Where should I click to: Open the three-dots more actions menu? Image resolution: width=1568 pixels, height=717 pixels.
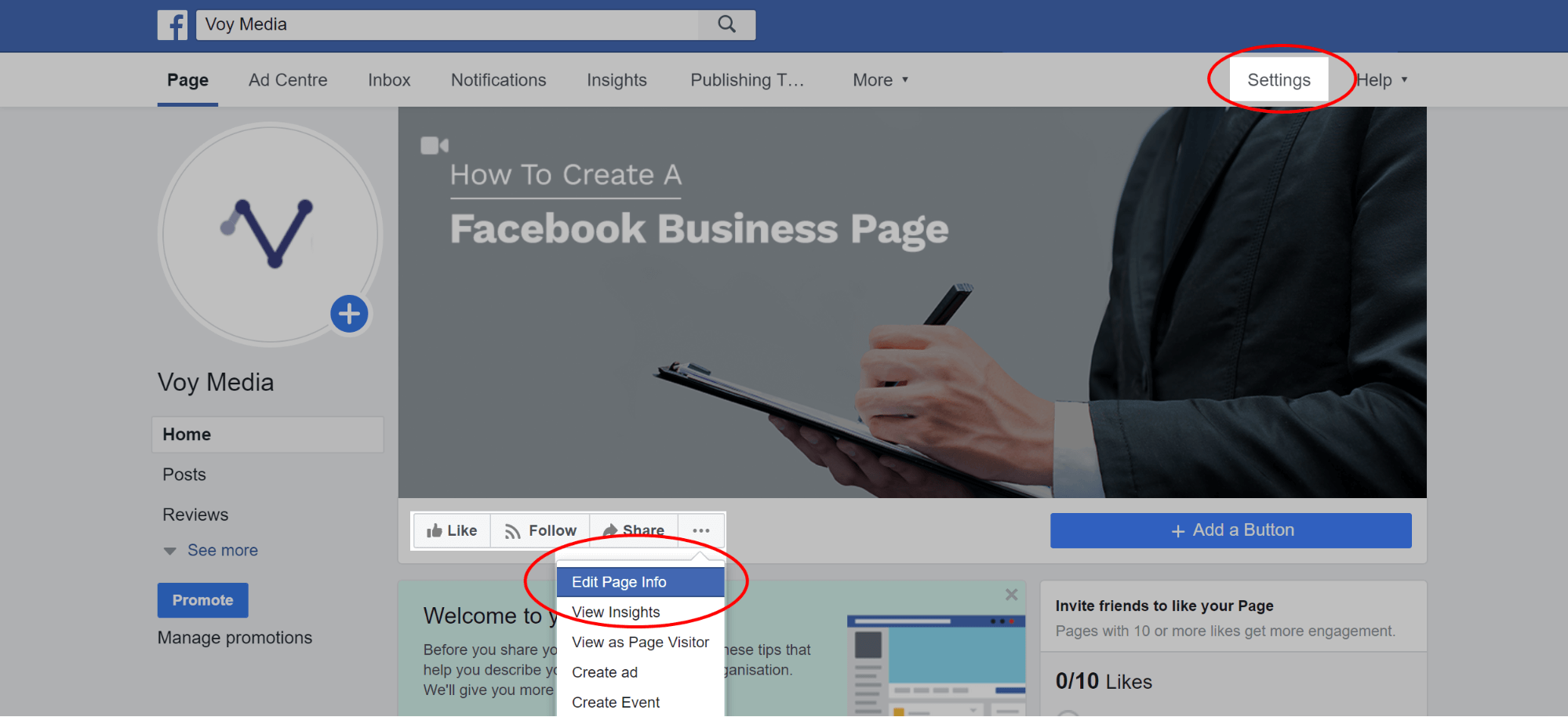701,531
